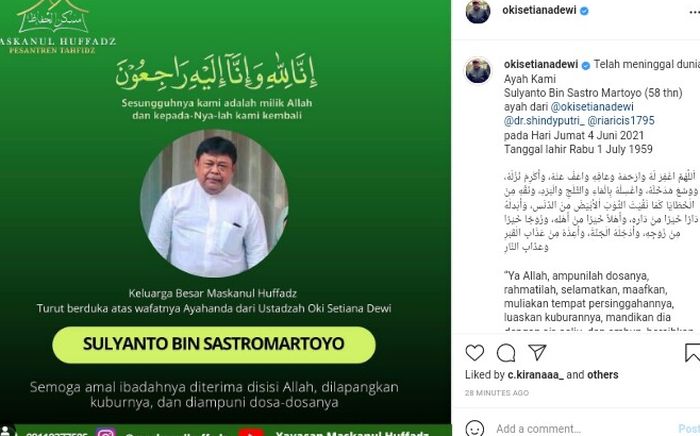View profile of liker c.kiranaaa_
Viewport: 700px width, 436px height.
[535, 375]
